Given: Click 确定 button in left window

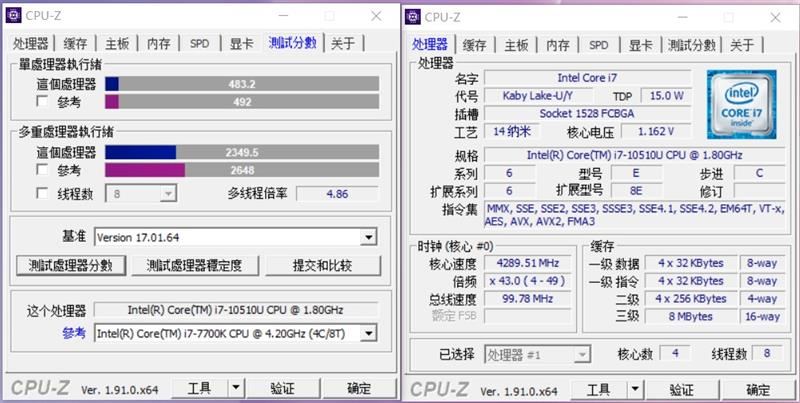Looking at the screenshot, I should coord(359,389).
